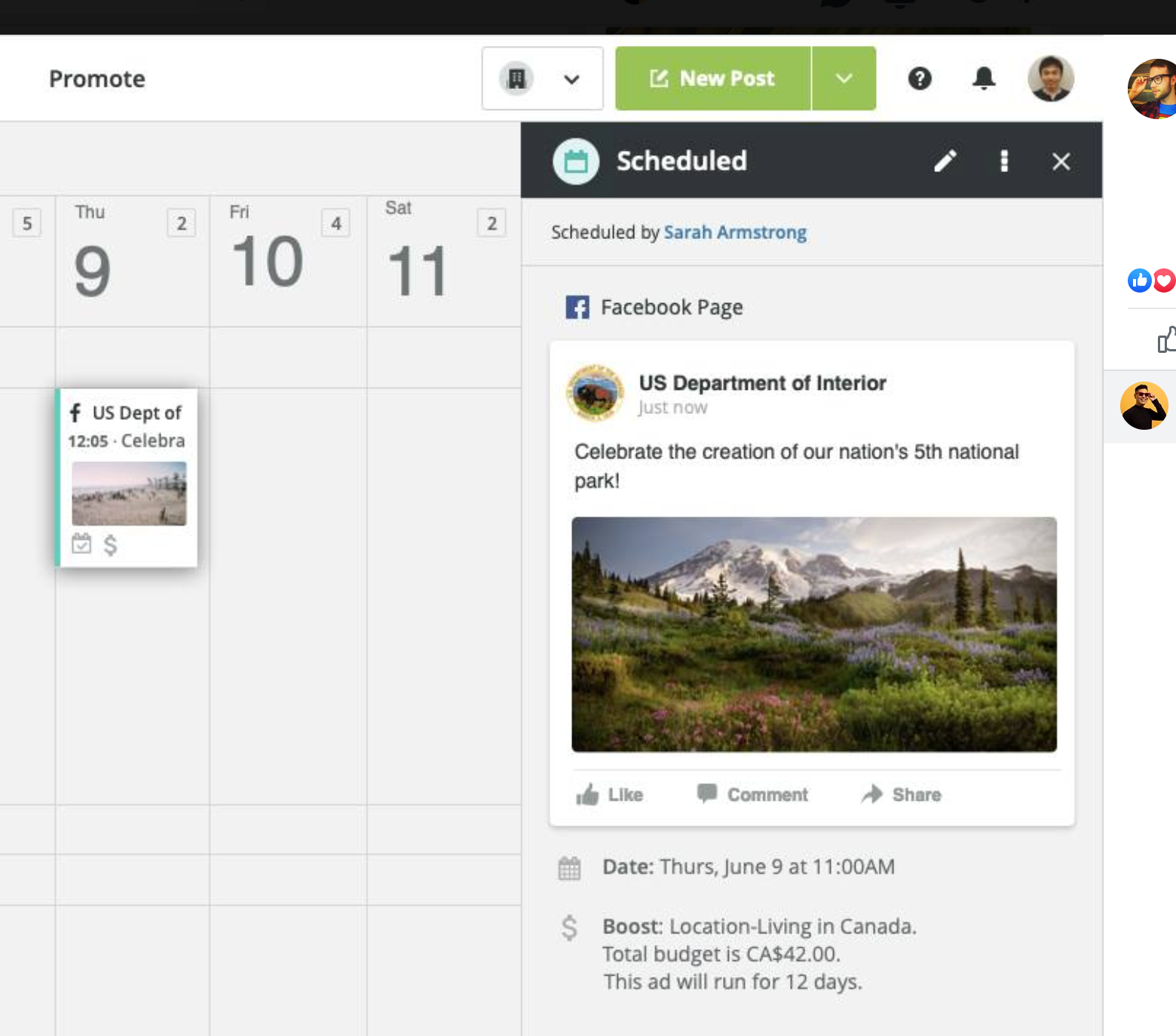Click the US Department of Interior avatar
The image size is (1176, 1036).
point(595,393)
